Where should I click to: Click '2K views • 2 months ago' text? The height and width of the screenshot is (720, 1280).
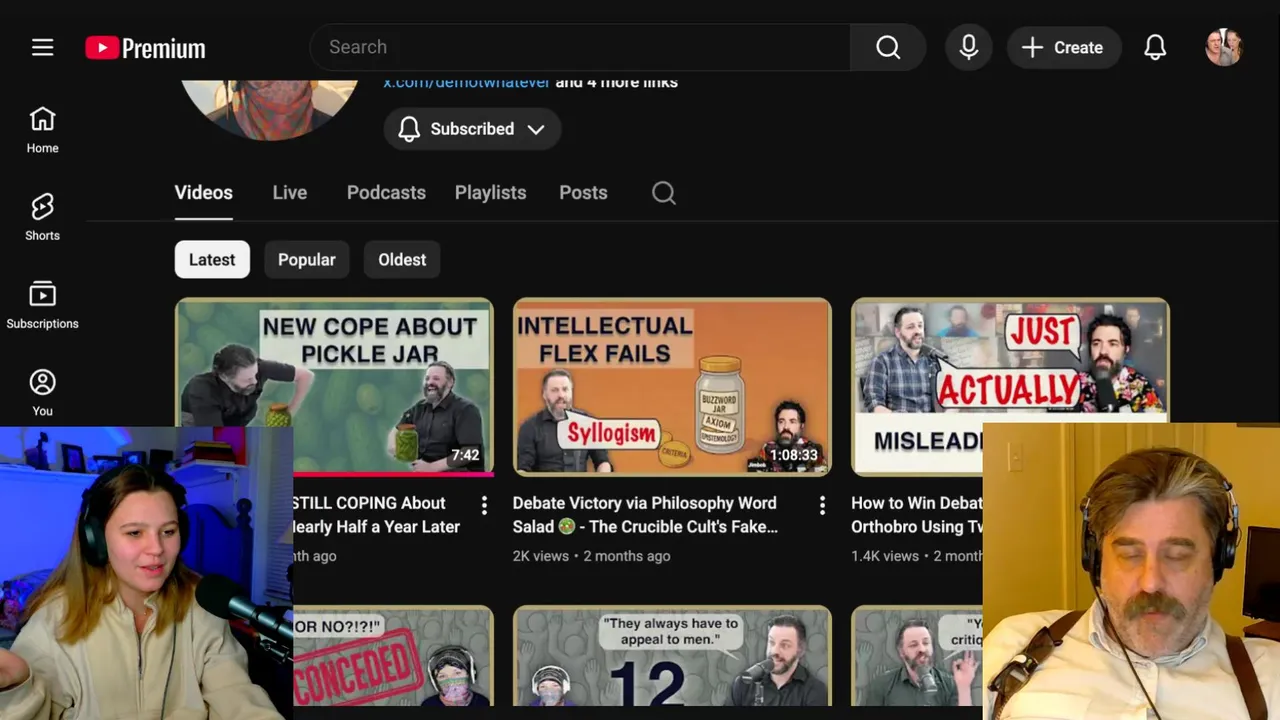[592, 556]
